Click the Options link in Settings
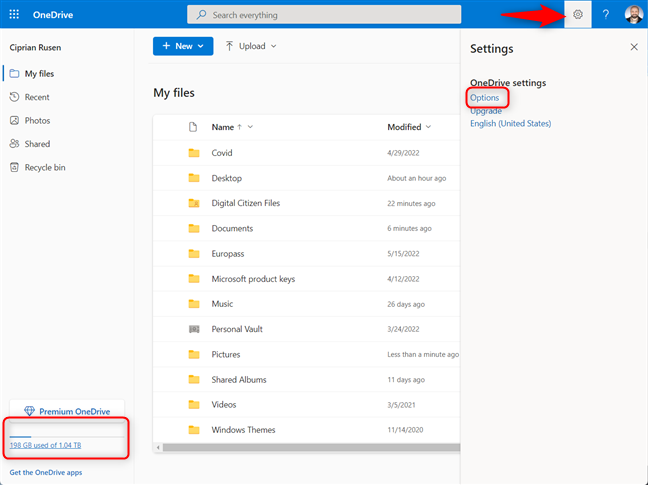Image resolution: width=648 pixels, height=485 pixels. tap(484, 98)
